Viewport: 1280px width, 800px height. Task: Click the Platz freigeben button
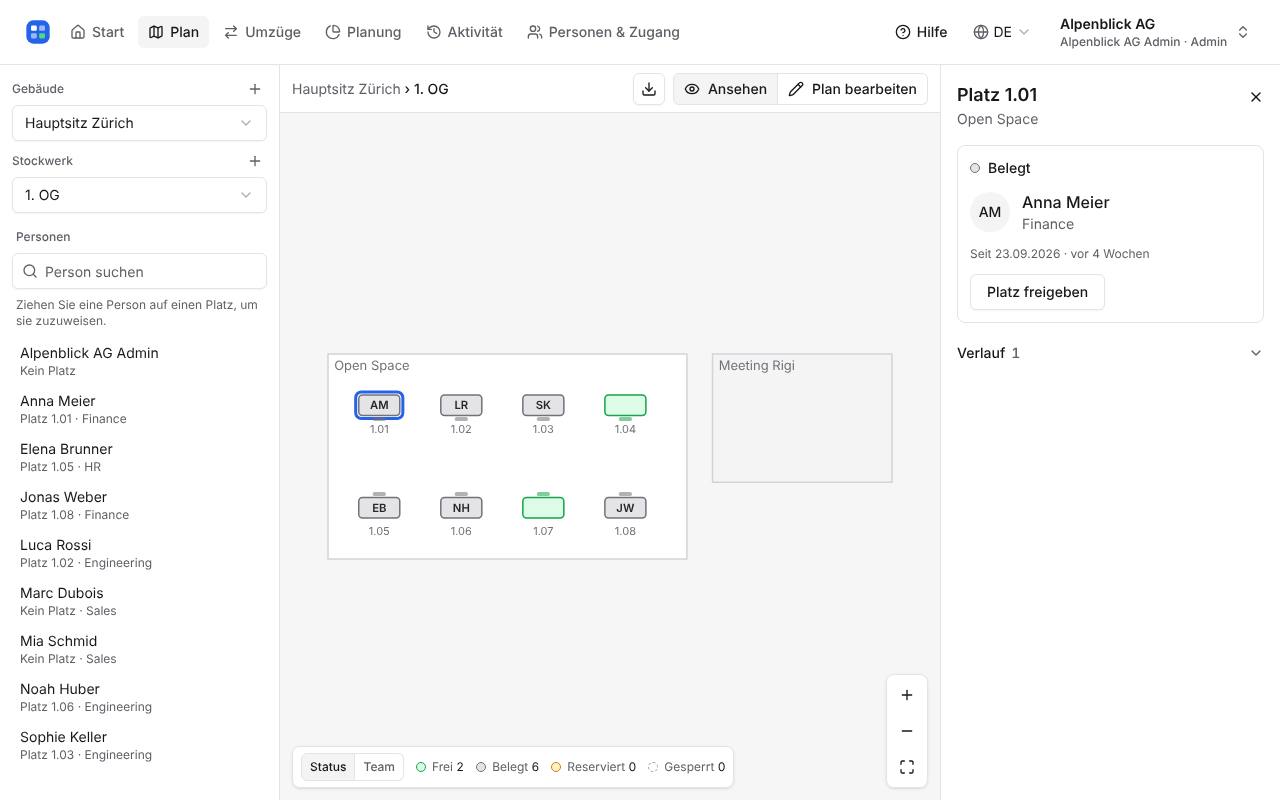tap(1037, 292)
